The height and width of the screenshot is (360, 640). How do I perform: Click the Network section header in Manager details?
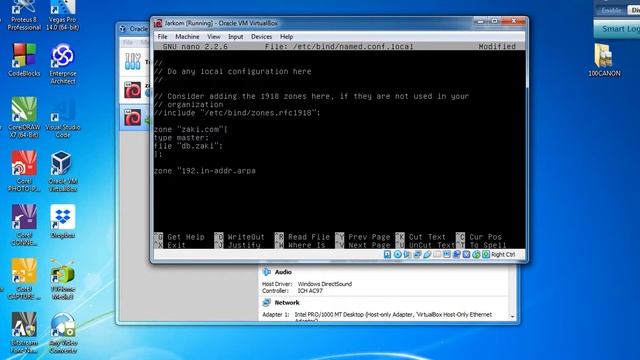click(287, 302)
